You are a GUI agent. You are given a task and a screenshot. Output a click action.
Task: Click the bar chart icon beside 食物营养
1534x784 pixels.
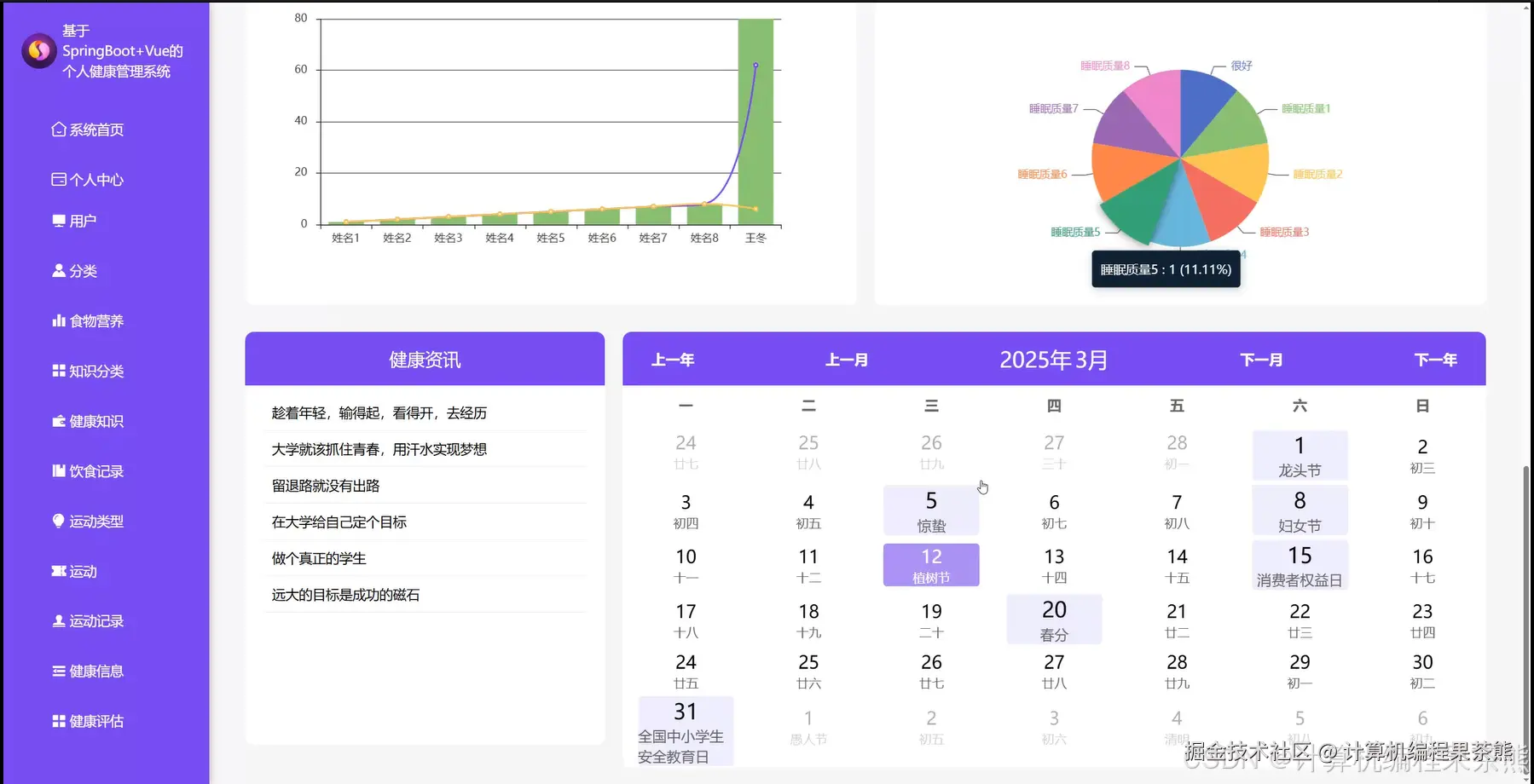pos(59,321)
